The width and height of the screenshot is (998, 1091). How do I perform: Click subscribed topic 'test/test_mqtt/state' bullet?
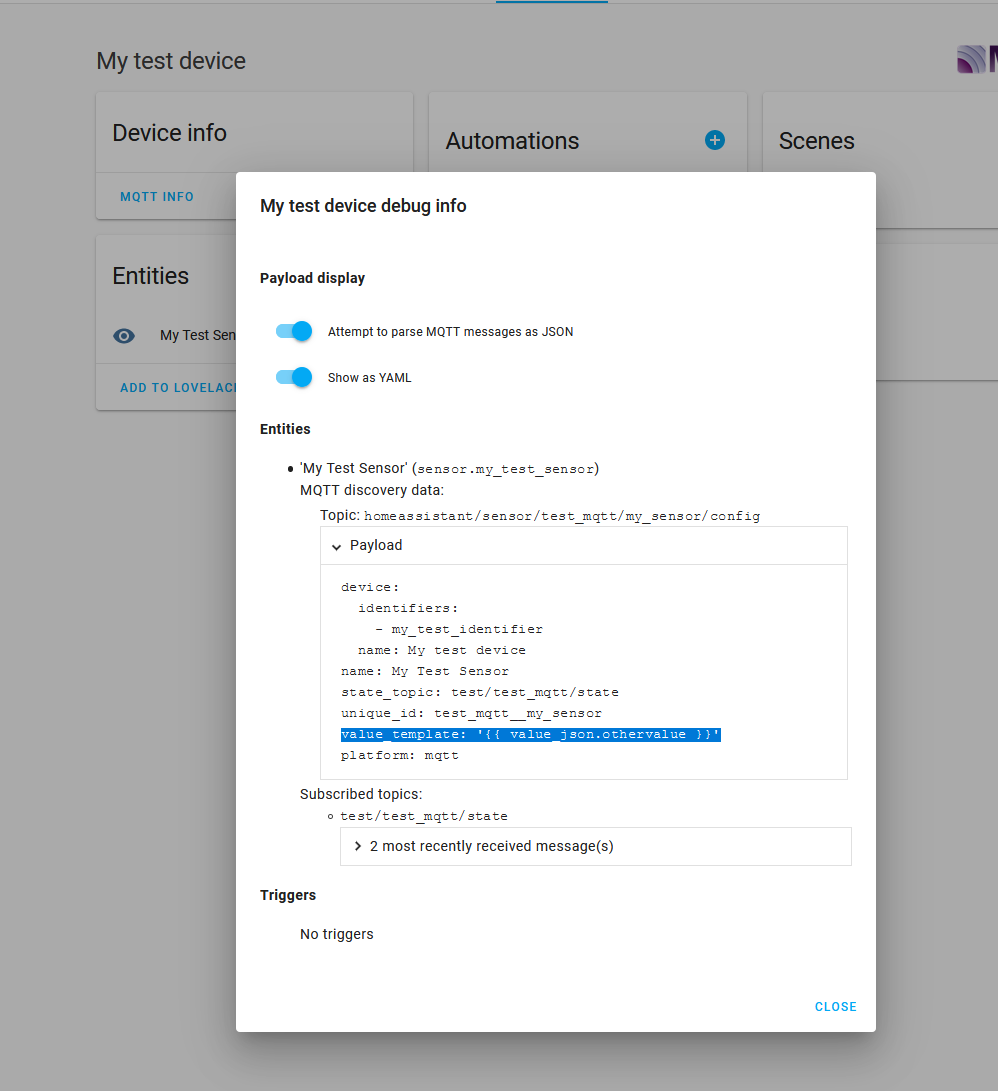coord(424,816)
